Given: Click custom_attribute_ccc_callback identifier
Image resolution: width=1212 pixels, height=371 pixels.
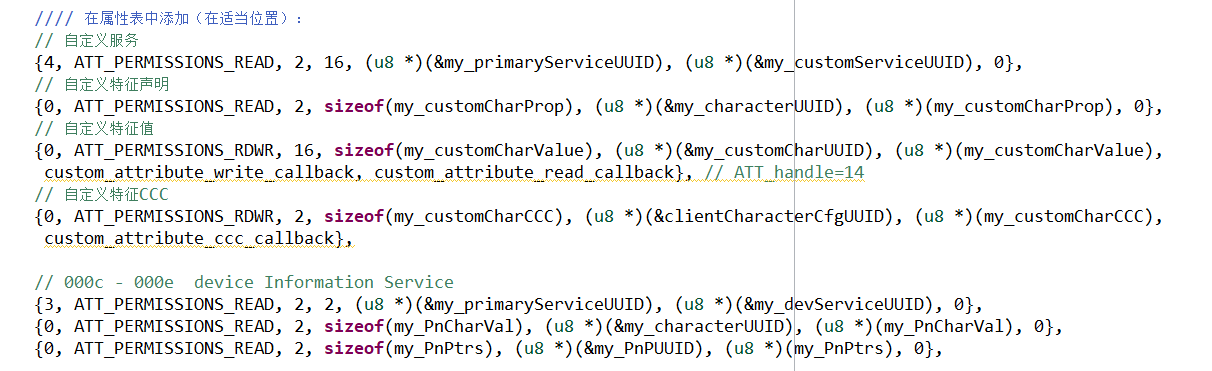Looking at the screenshot, I should [189, 238].
